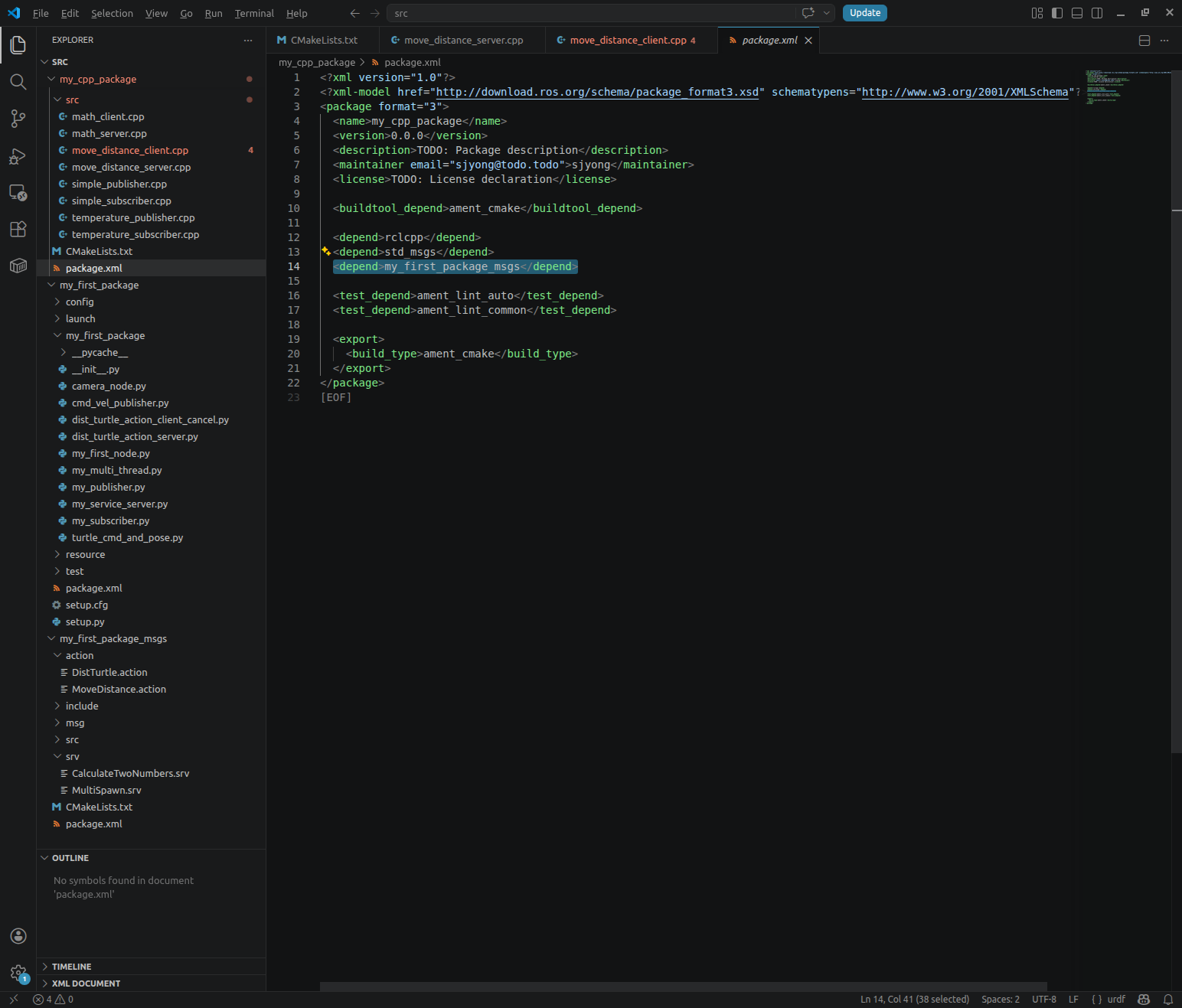Open the Run and Debug view
Image resolution: width=1182 pixels, height=1008 pixels.
pyautogui.click(x=18, y=155)
